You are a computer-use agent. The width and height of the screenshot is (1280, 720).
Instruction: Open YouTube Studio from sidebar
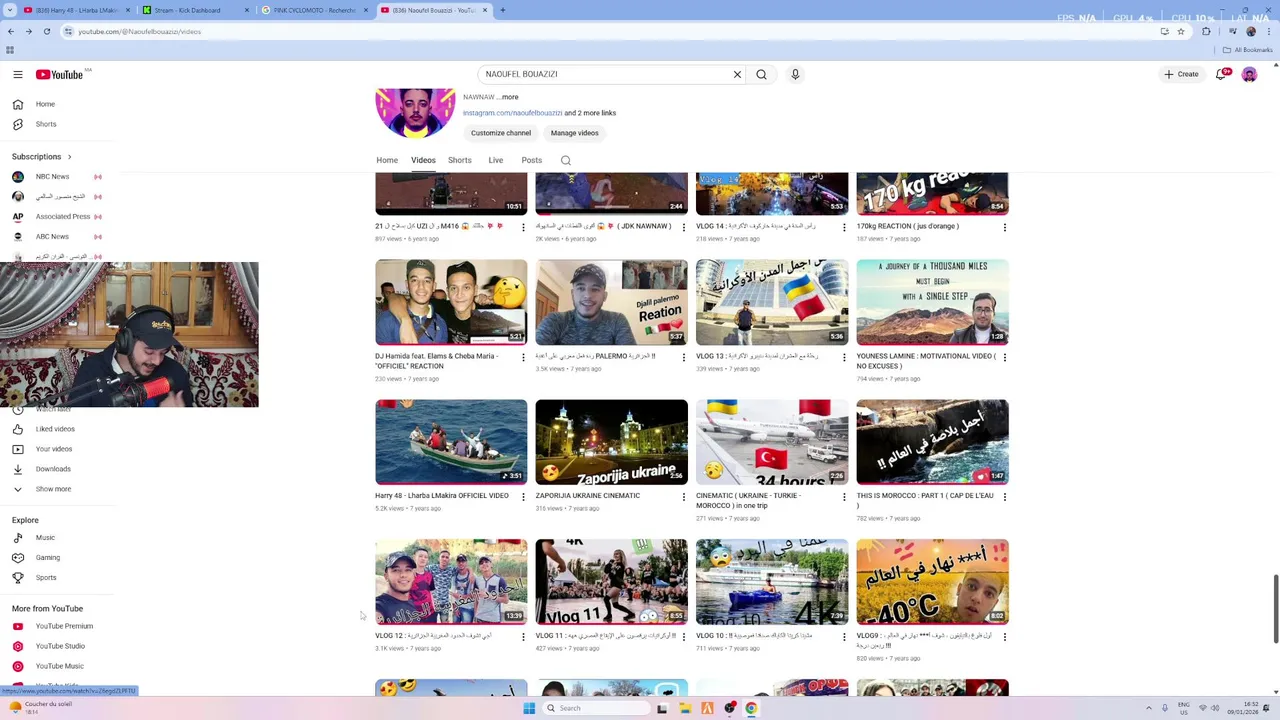click(60, 646)
